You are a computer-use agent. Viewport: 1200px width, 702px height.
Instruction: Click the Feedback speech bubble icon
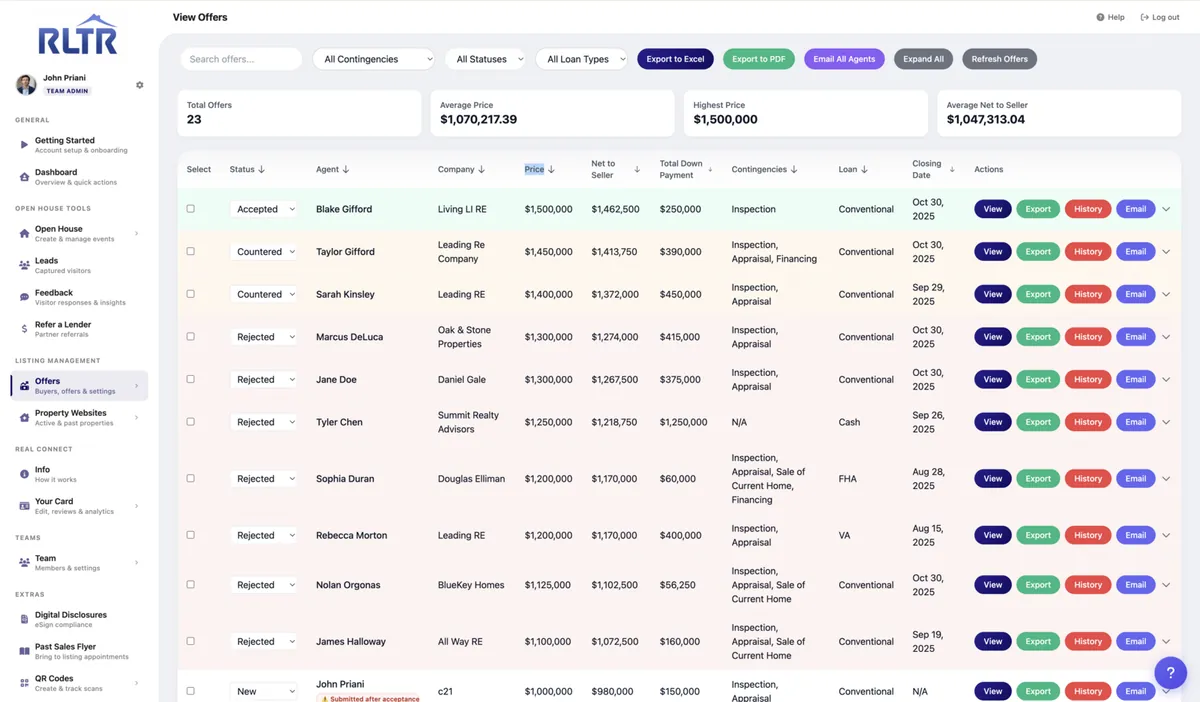coord(24,297)
